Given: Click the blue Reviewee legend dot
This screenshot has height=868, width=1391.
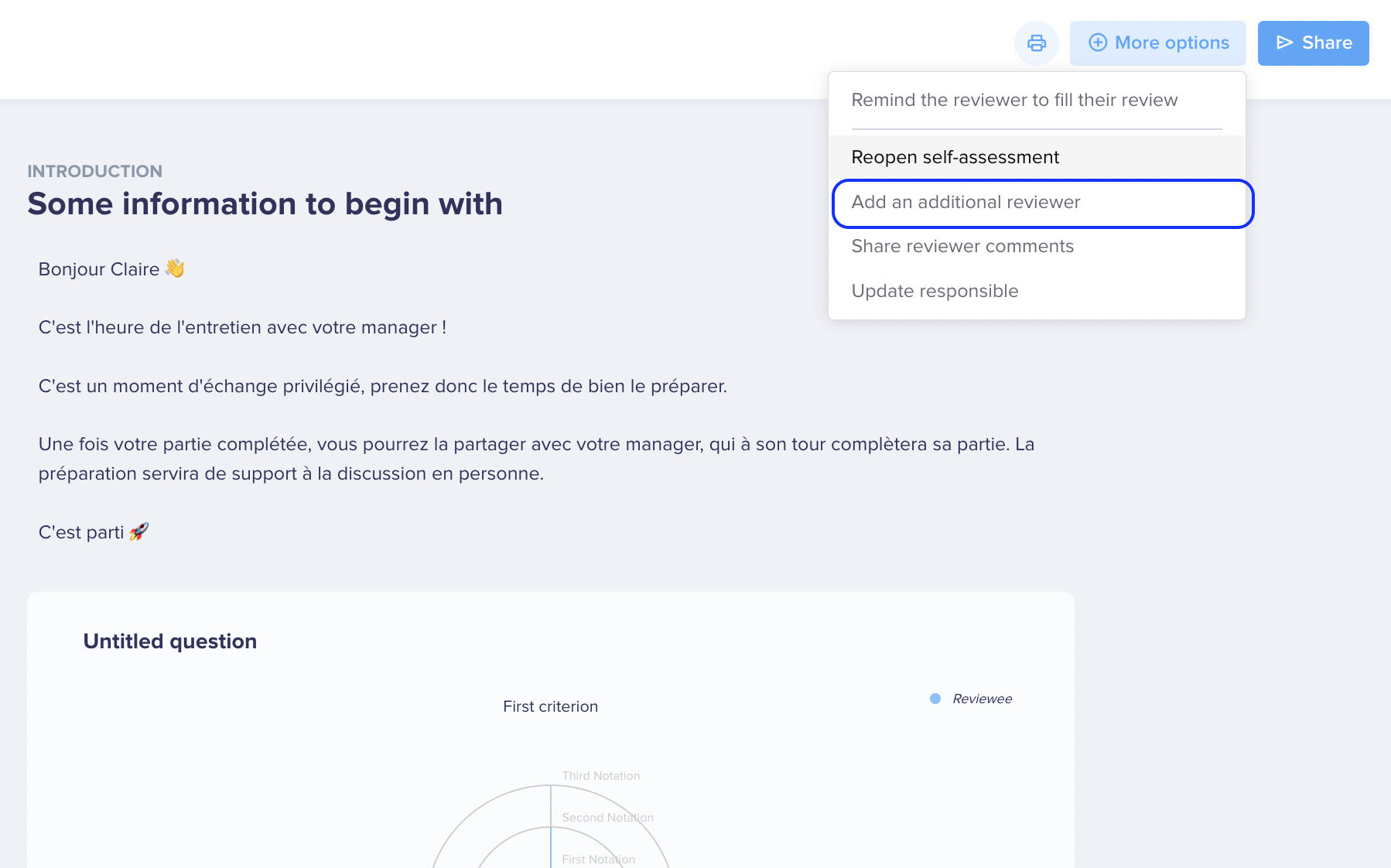Looking at the screenshot, I should pyautogui.click(x=935, y=699).
